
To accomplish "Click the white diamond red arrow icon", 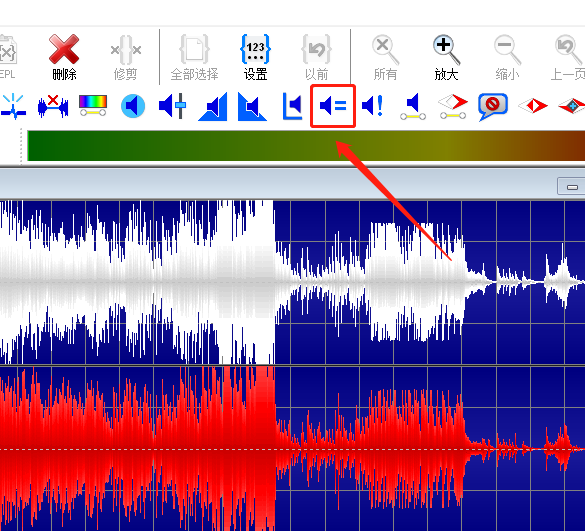I will [453, 106].
